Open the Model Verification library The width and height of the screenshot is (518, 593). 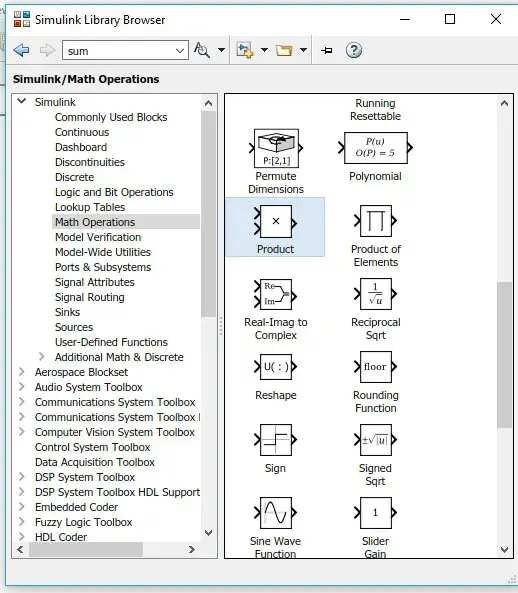(98, 237)
